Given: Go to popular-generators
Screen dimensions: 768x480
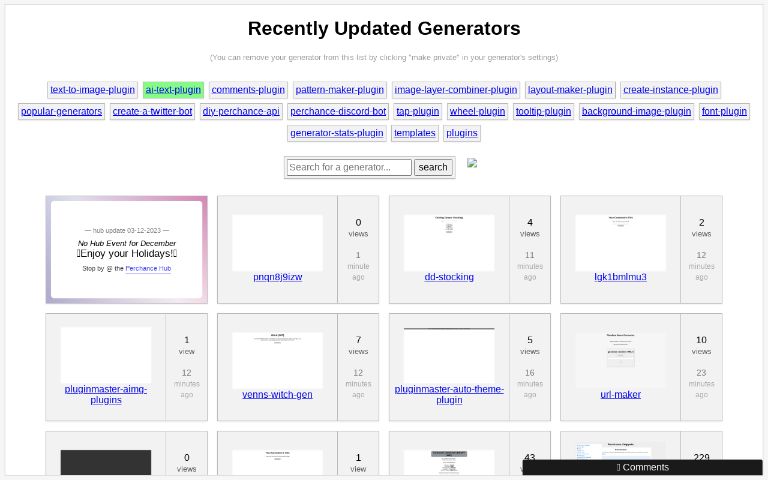Looking at the screenshot, I should [61, 111].
